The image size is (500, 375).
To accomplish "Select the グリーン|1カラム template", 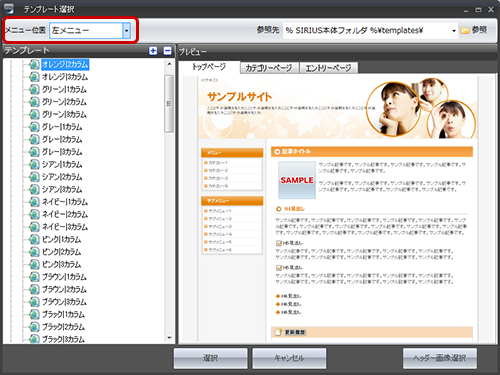I will coord(64,89).
